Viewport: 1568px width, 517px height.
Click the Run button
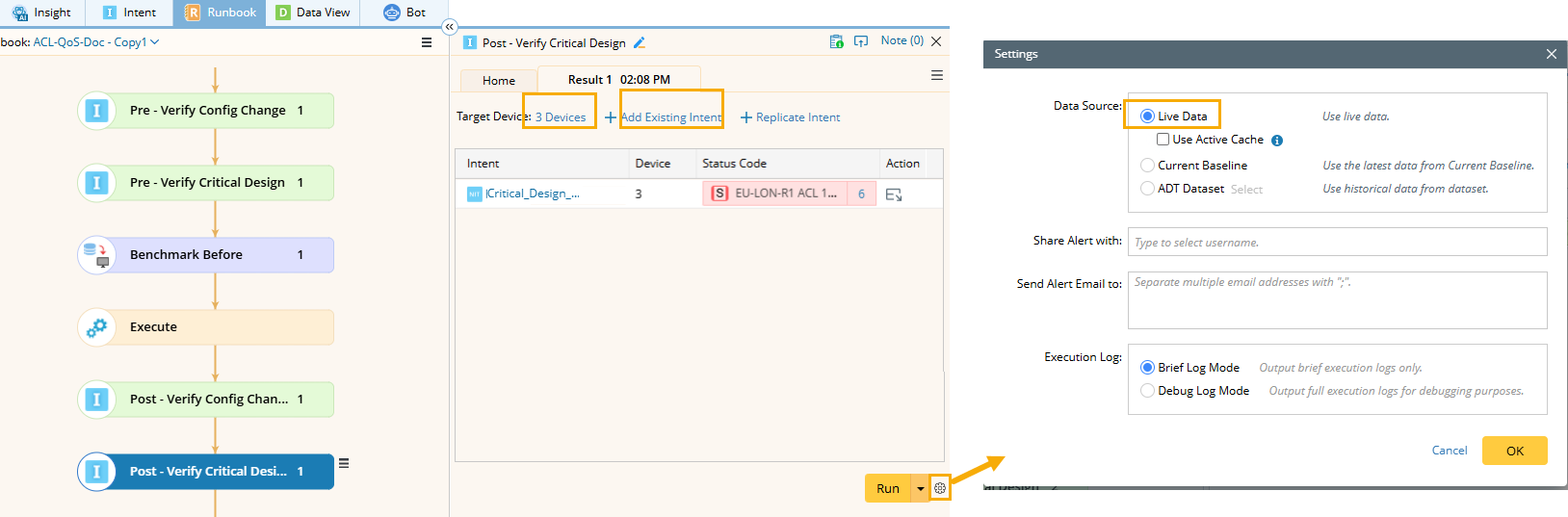[x=888, y=488]
